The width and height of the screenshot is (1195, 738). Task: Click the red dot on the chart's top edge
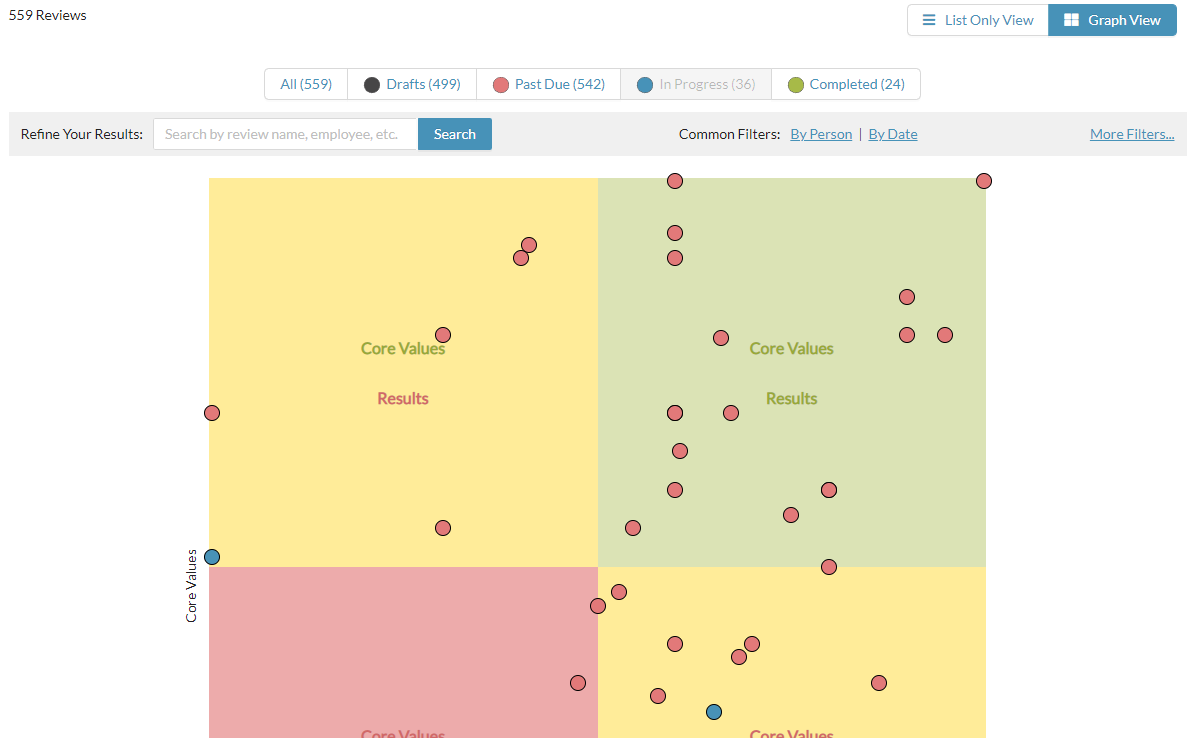pos(674,181)
